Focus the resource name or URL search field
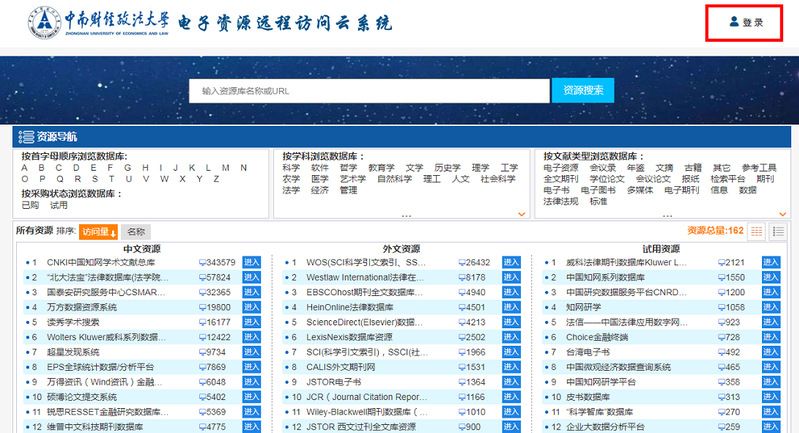This screenshot has width=799, height=433. (x=369, y=90)
